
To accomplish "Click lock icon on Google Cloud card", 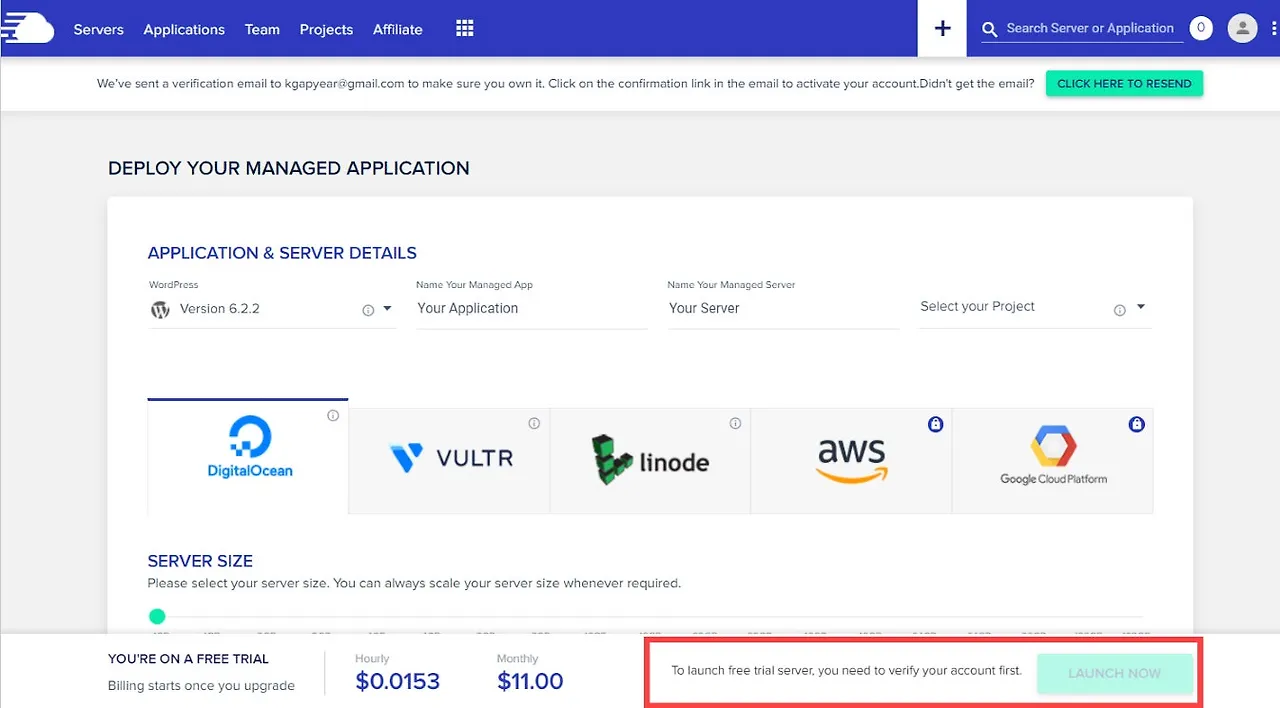I will coord(1136,425).
